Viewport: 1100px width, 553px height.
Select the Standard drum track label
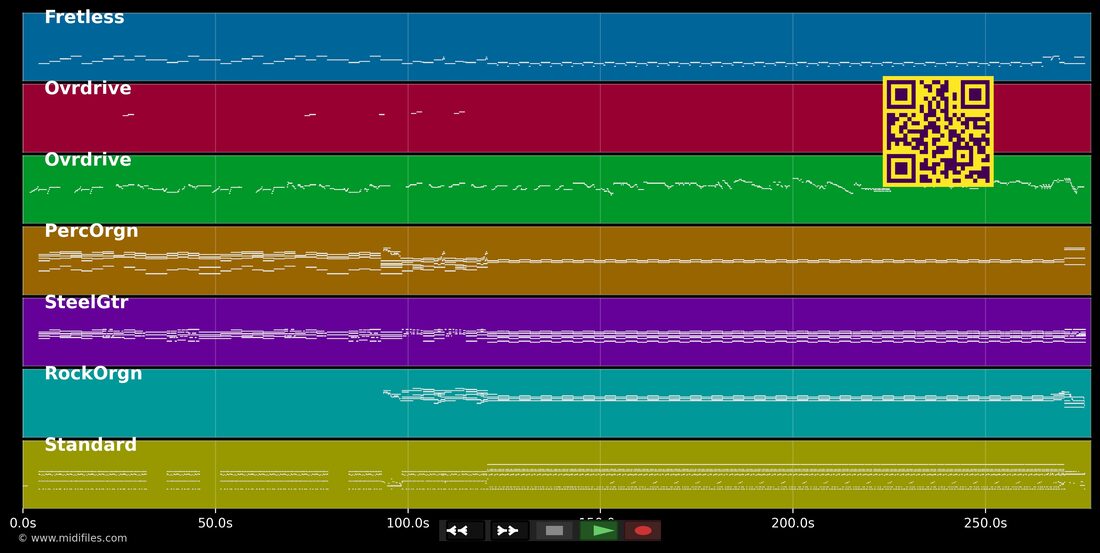tap(90, 445)
